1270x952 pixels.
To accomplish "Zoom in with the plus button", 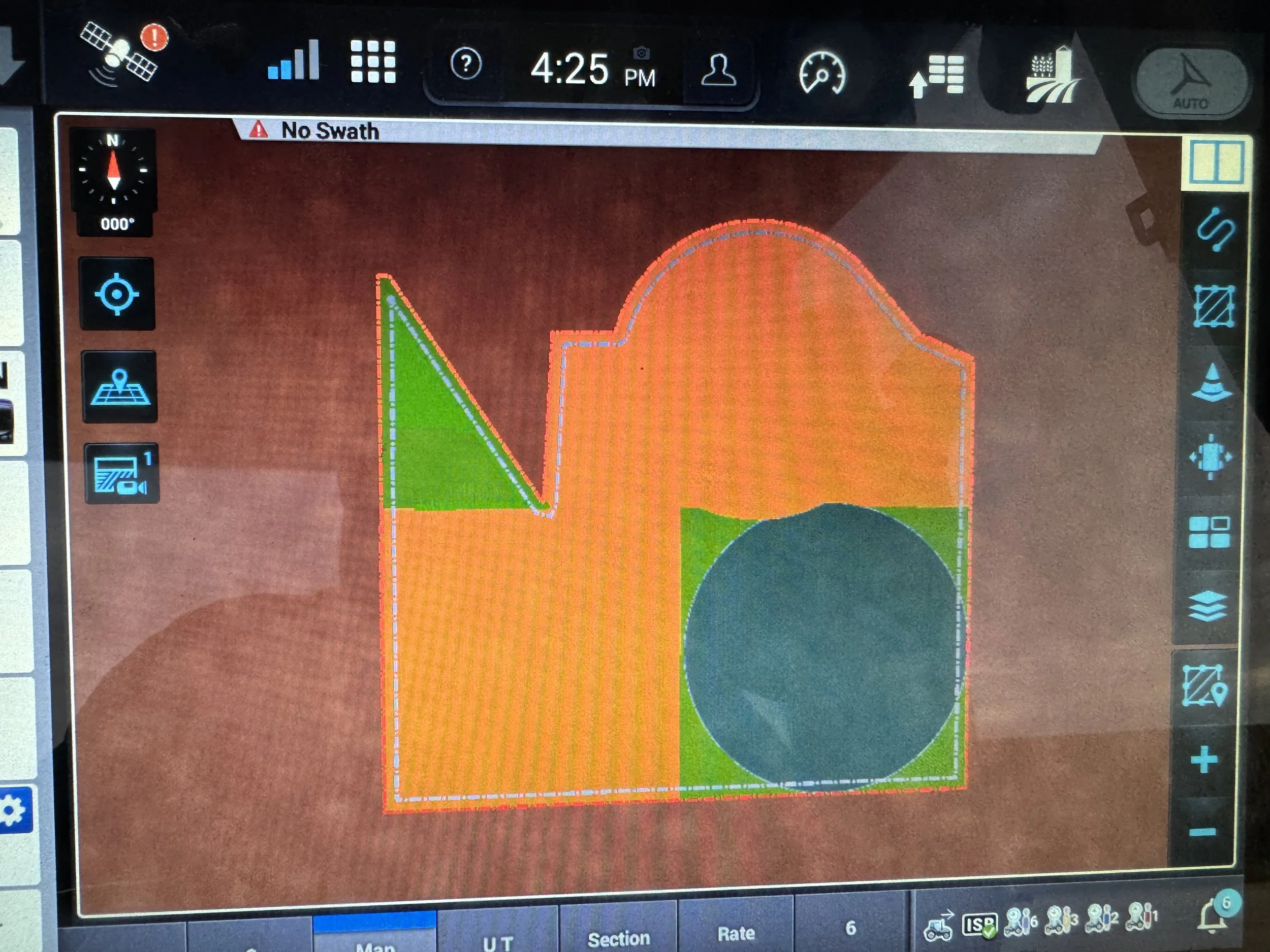I will (1204, 761).
